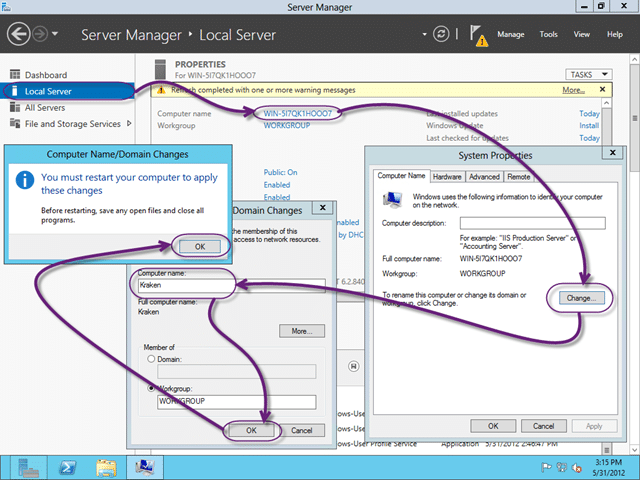Select the Workgroup radio button

pos(151,388)
